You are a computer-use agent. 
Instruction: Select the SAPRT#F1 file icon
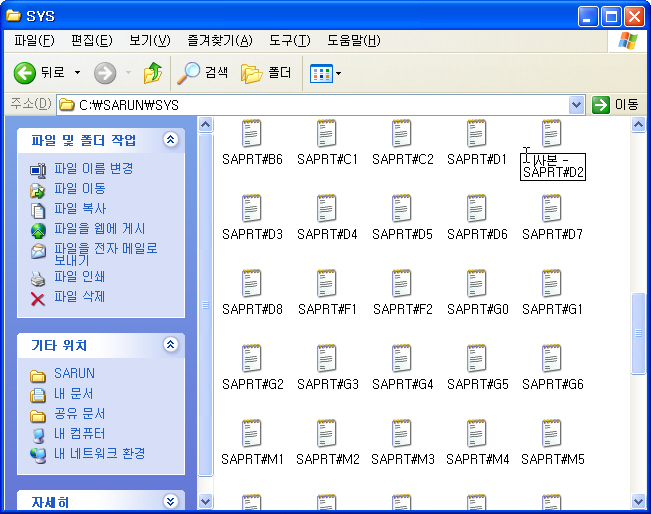[x=327, y=283]
